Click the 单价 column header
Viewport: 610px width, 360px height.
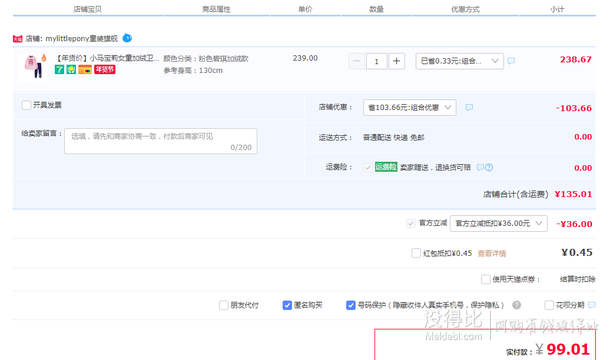tap(305, 9)
